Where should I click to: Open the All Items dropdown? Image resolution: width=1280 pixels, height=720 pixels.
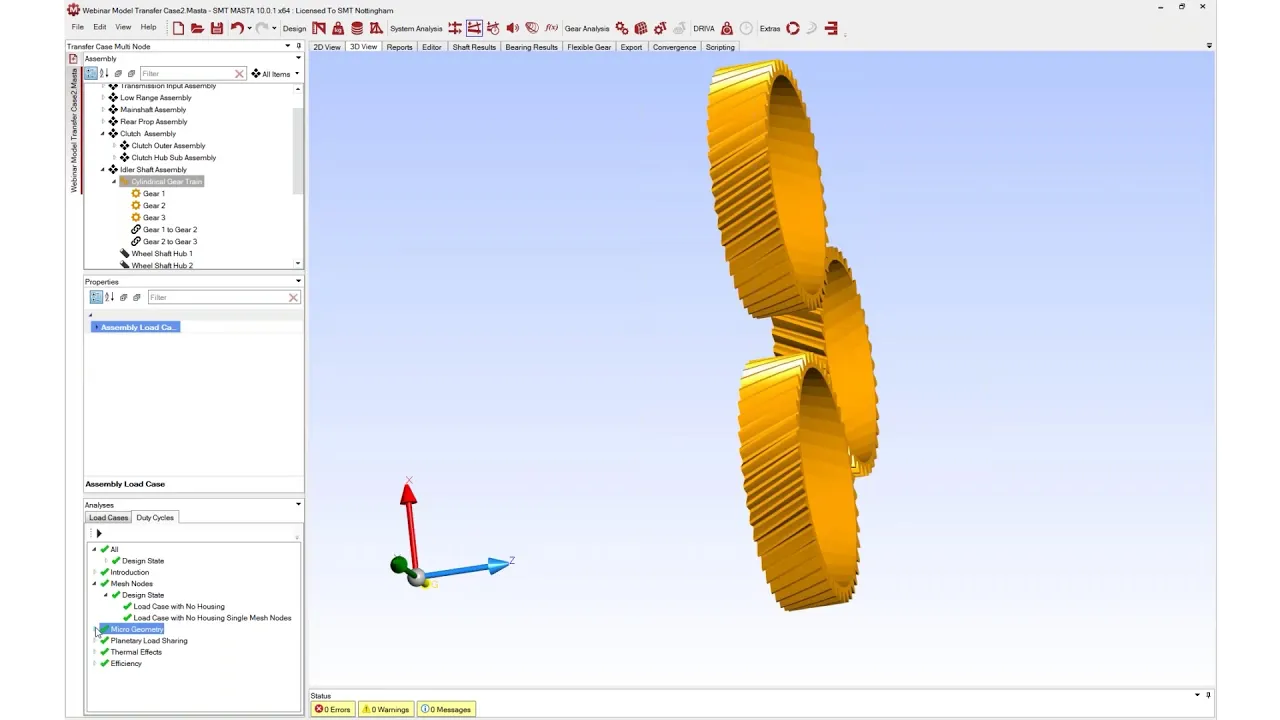pyautogui.click(x=275, y=74)
